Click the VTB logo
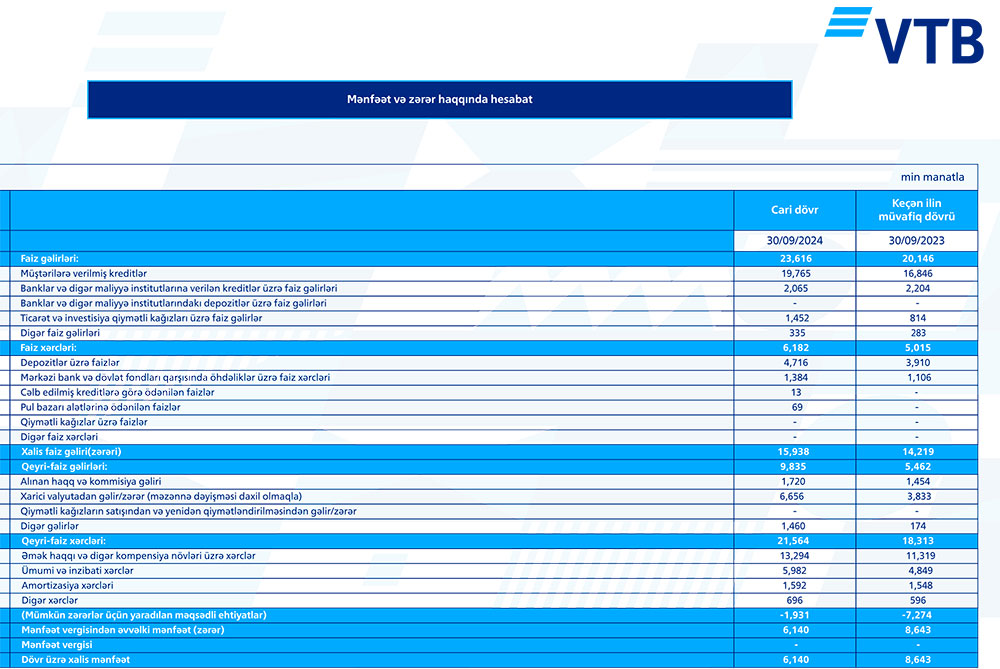The height and width of the screenshot is (669, 1000). (x=904, y=37)
